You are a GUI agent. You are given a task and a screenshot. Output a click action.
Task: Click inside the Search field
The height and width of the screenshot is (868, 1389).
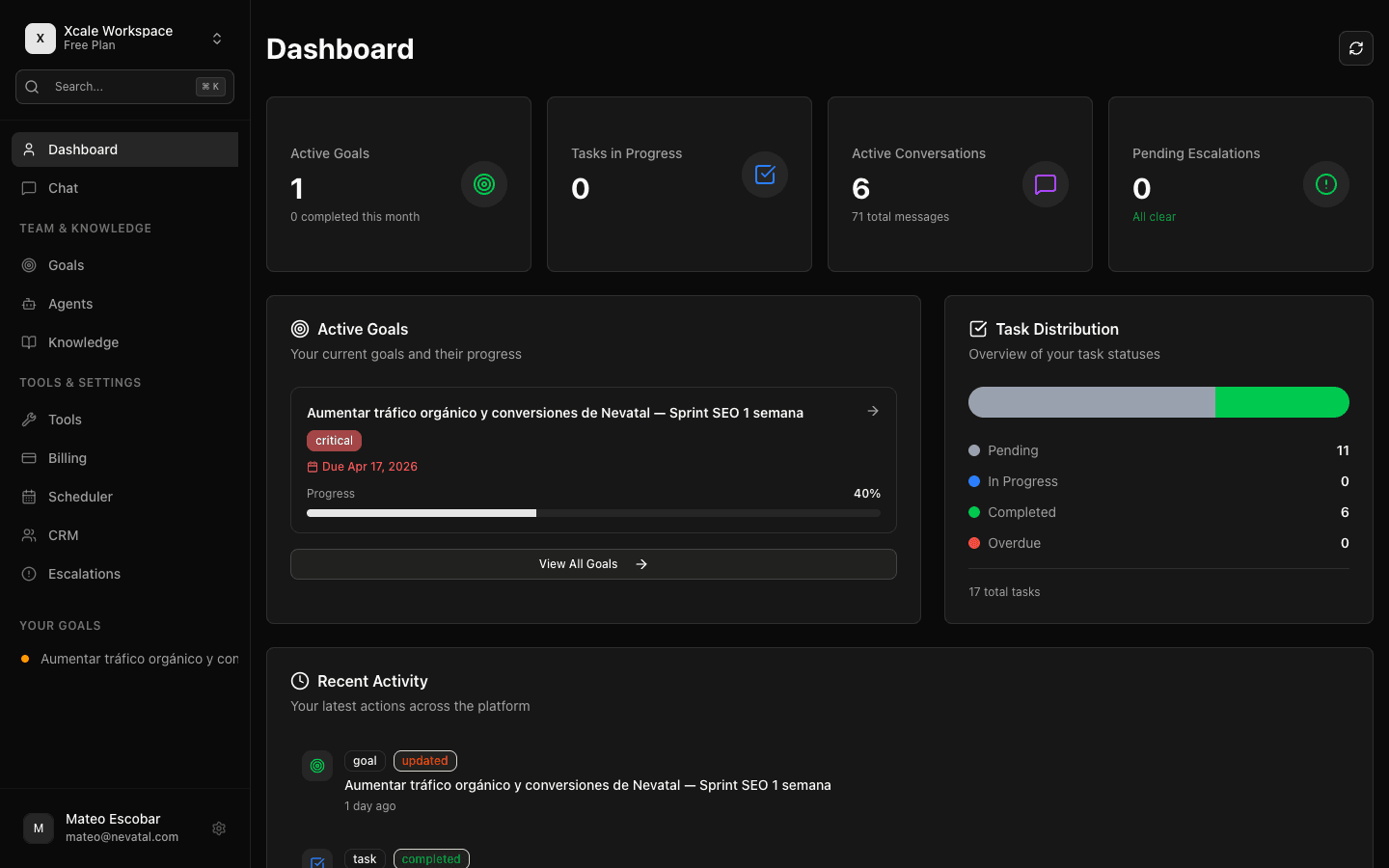coord(116,87)
